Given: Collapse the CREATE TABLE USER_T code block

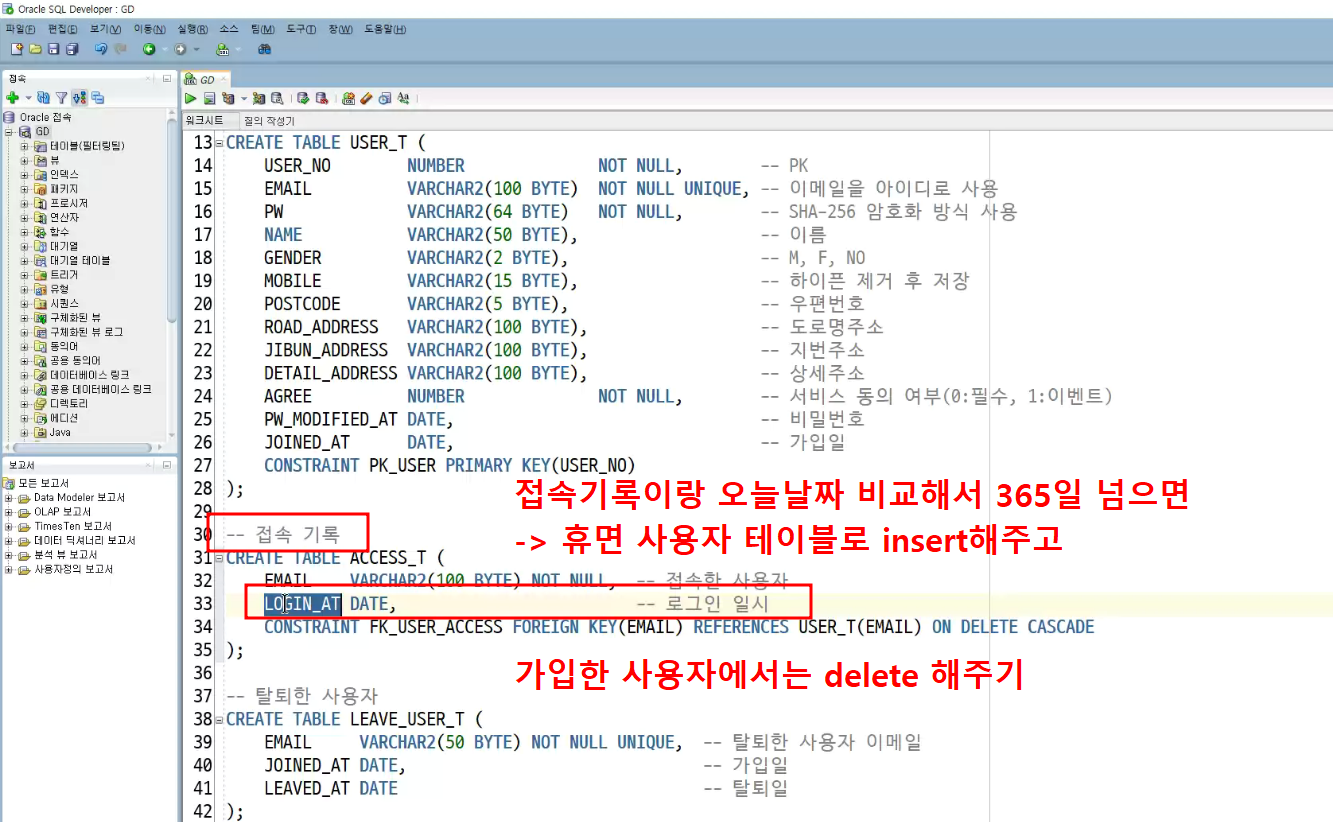Looking at the screenshot, I should point(220,143).
